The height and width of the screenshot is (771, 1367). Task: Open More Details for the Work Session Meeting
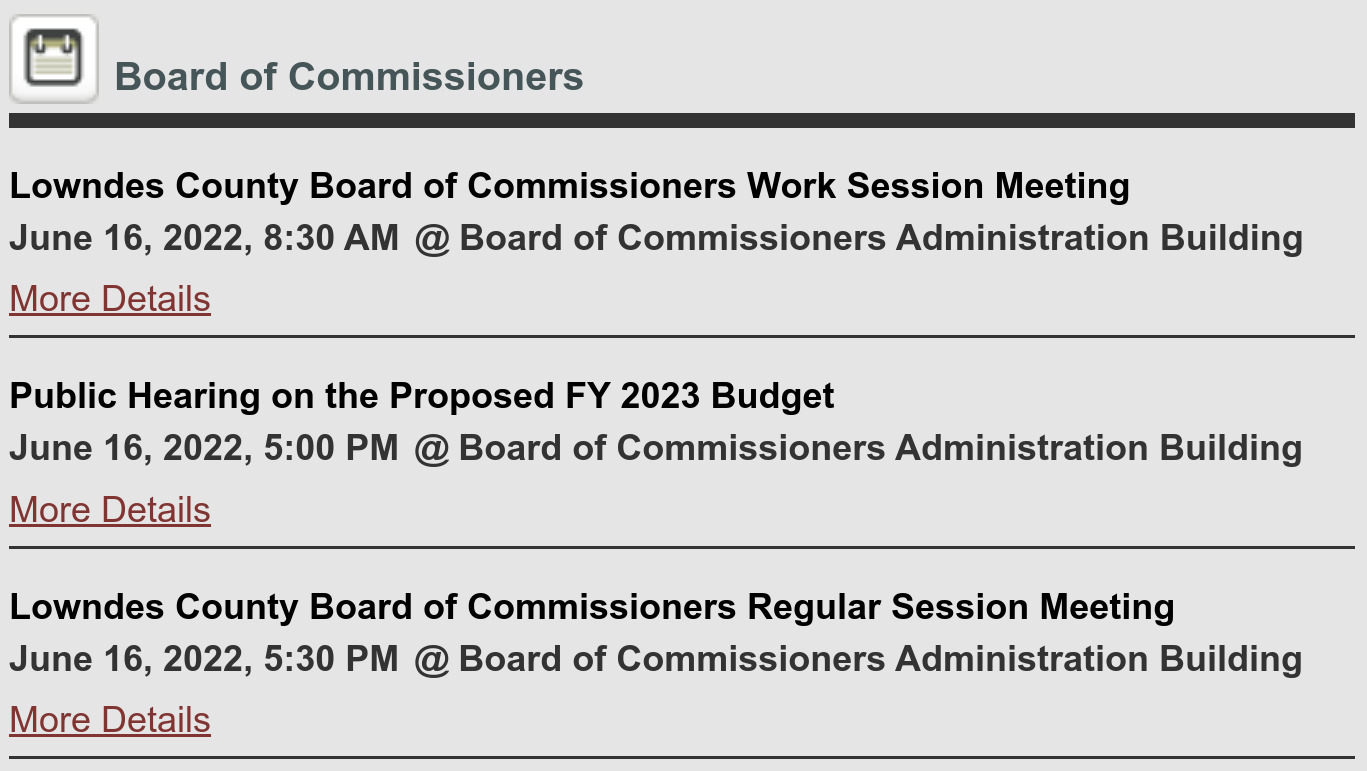(x=109, y=299)
